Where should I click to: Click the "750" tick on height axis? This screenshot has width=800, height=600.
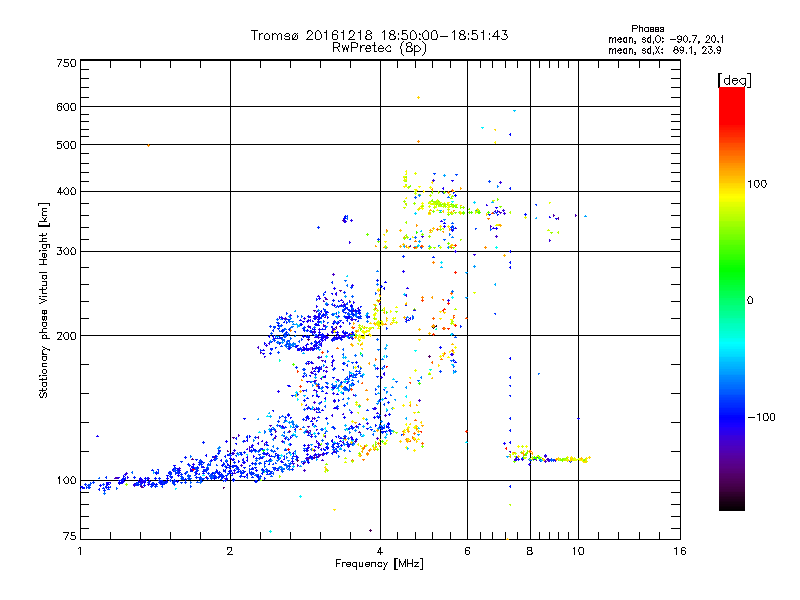(67, 63)
